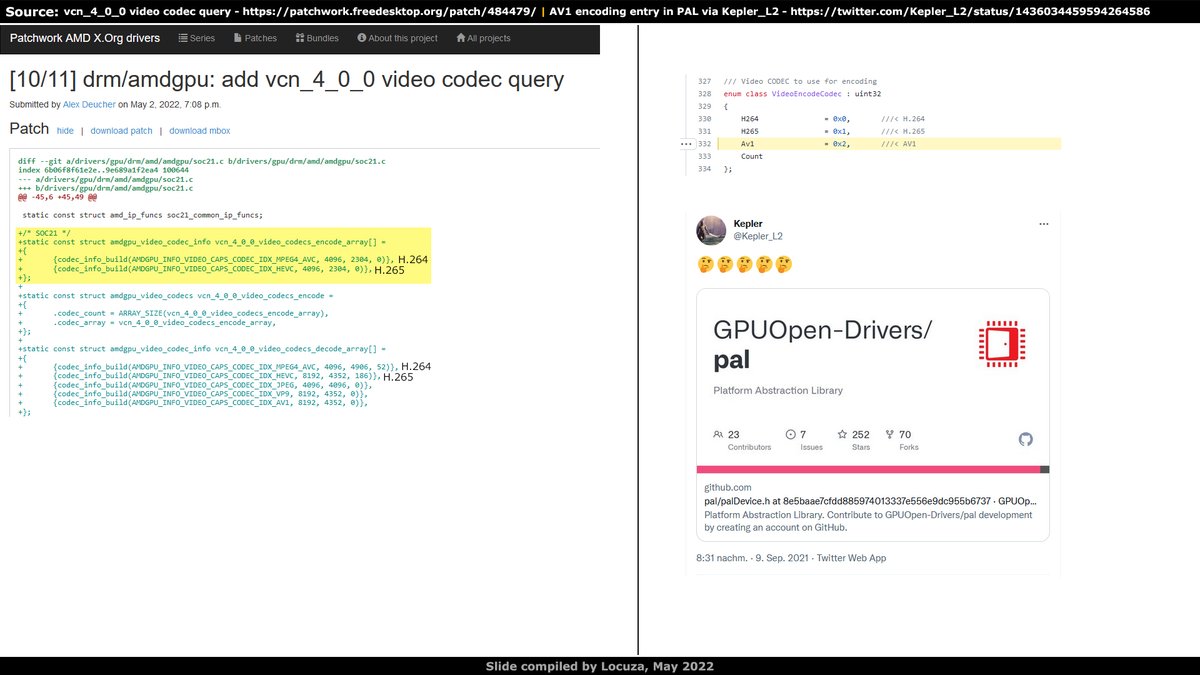Click the hide link next to Patch
The image size is (1200, 675).
click(x=65, y=131)
